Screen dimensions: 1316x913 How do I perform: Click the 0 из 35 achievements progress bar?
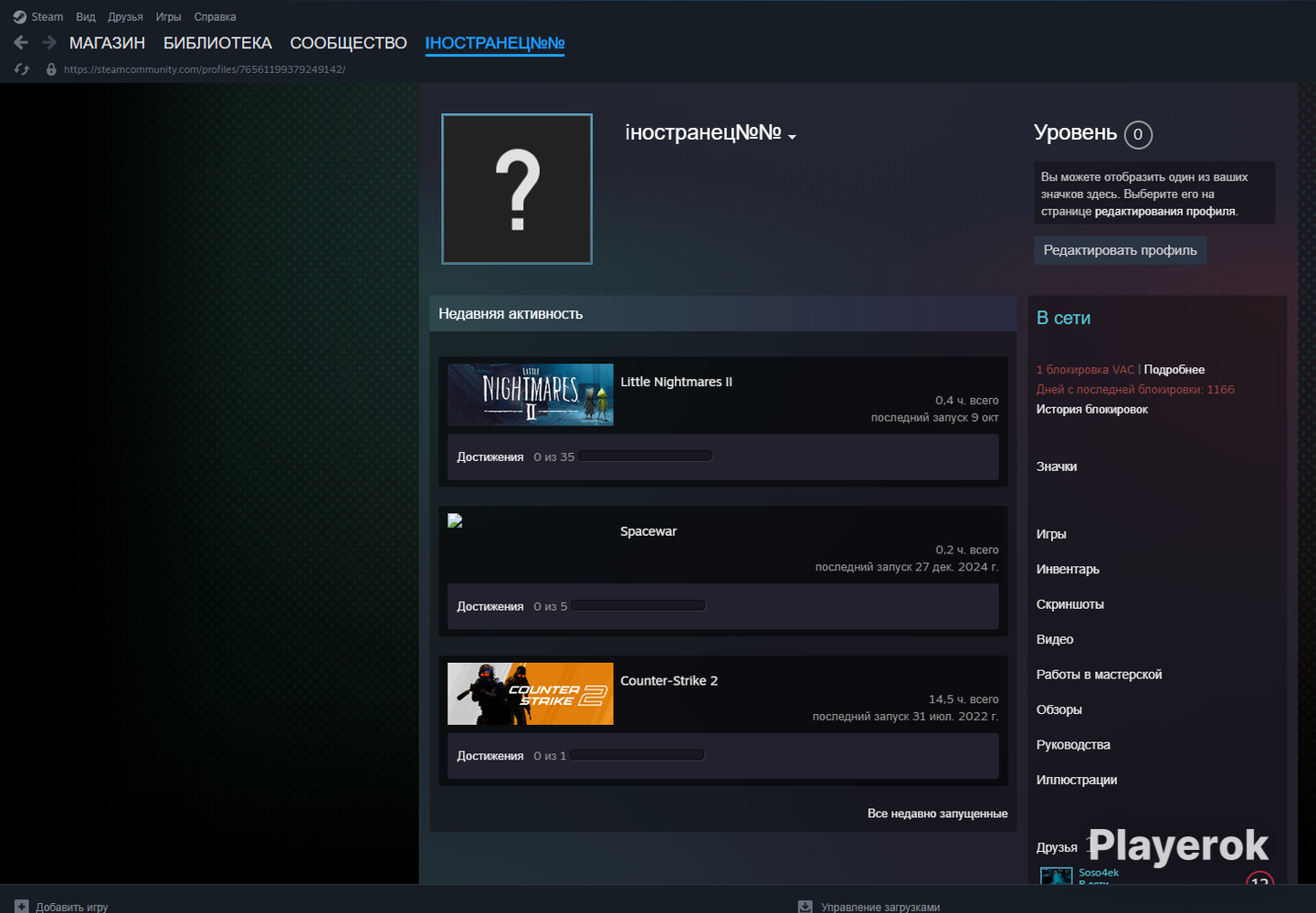pyautogui.click(x=646, y=456)
